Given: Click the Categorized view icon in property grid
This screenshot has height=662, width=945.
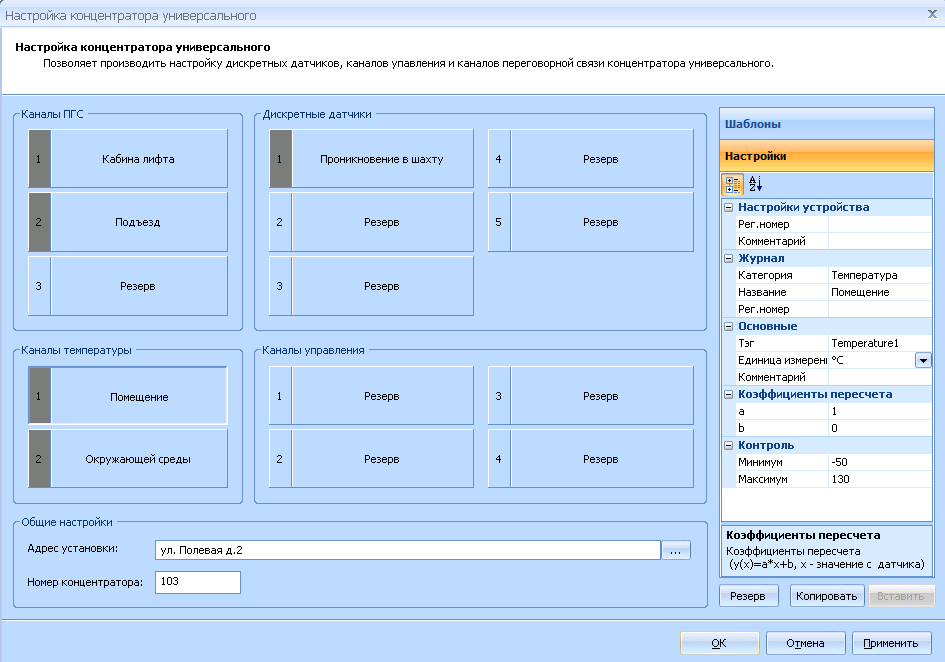Looking at the screenshot, I should 732,185.
